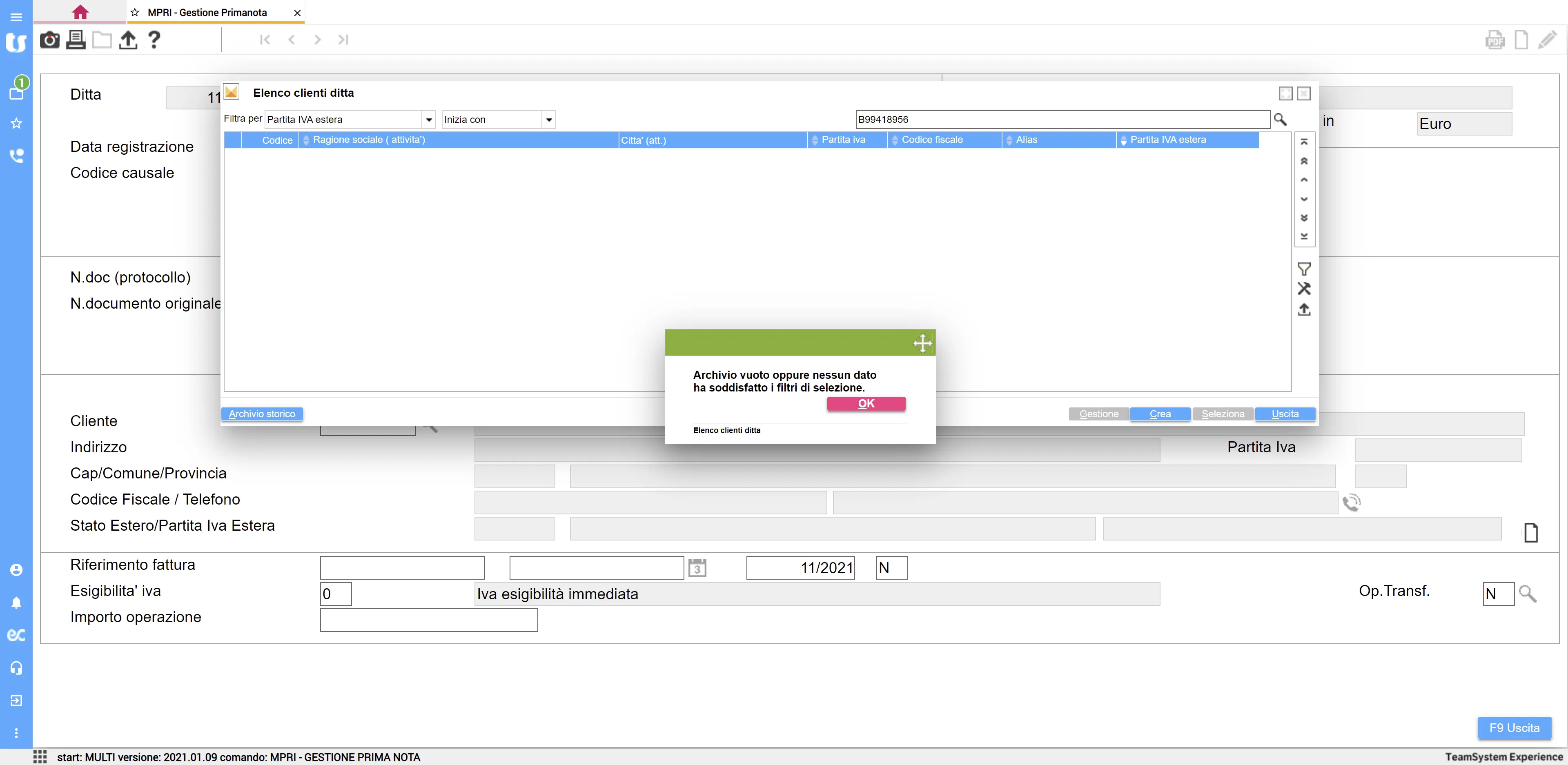The image size is (1568, 765).
Task: Click the question mark help icon
Action: tap(154, 40)
